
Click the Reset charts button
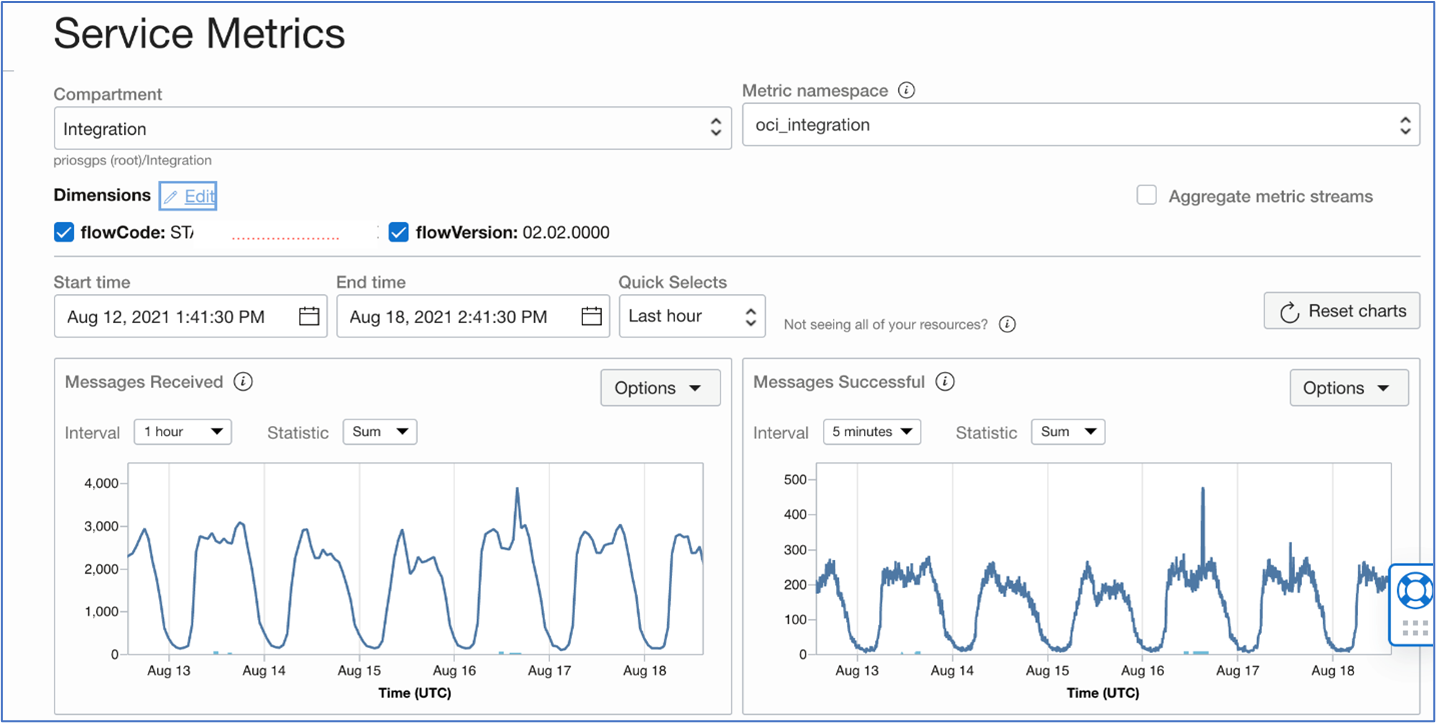click(x=1341, y=310)
